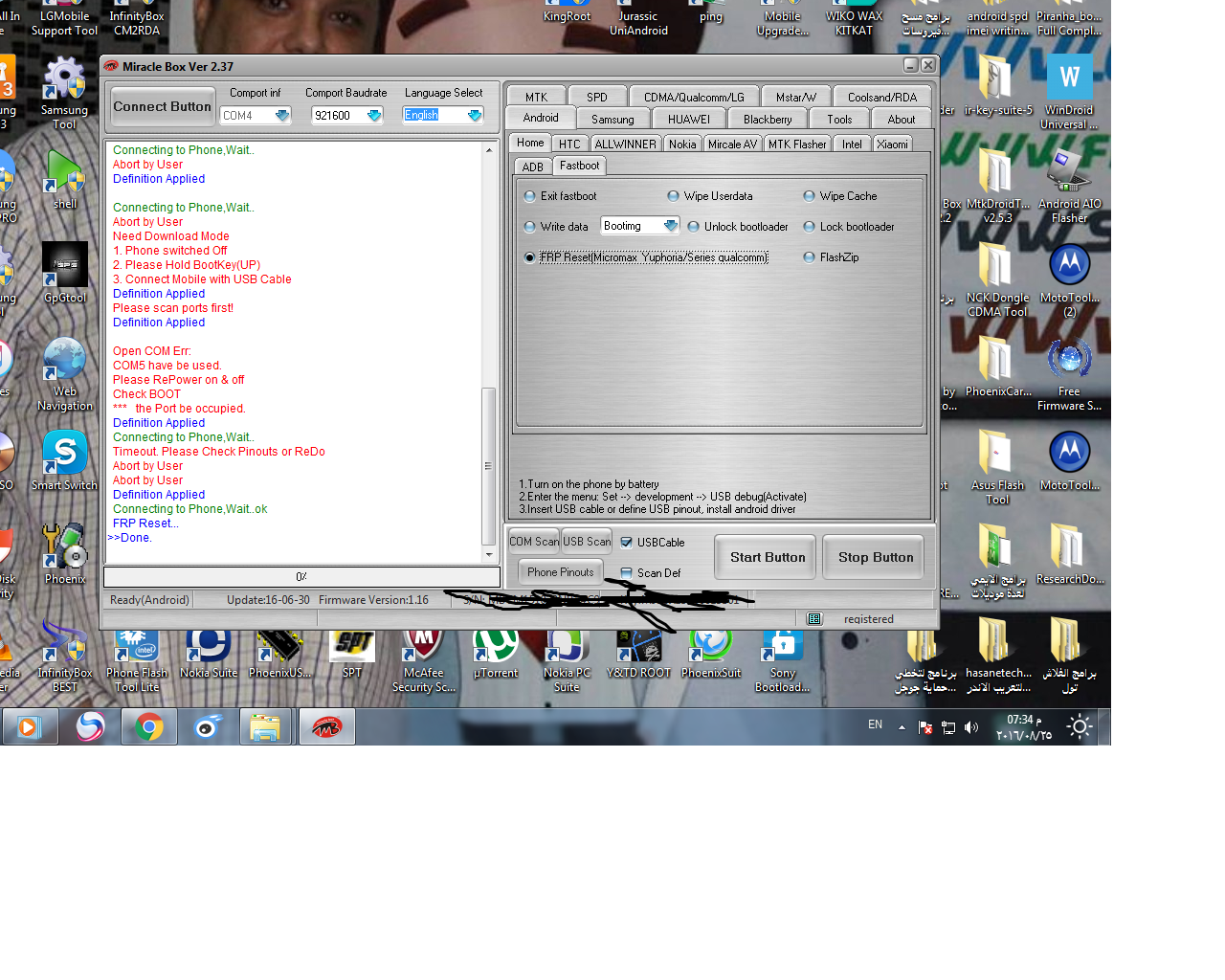Click EN language indicator in taskbar
The image size is (1225, 980).
pos(875,725)
